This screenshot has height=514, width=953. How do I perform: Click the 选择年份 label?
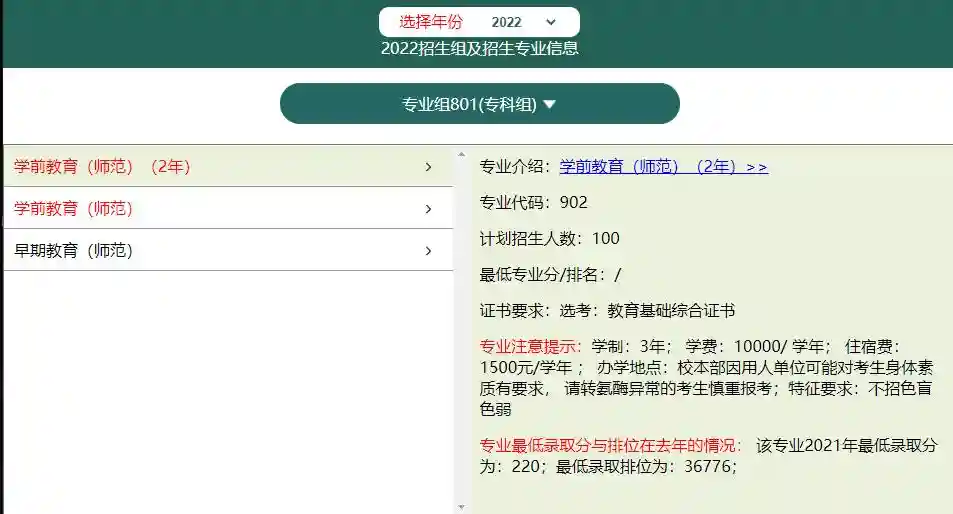click(x=430, y=22)
